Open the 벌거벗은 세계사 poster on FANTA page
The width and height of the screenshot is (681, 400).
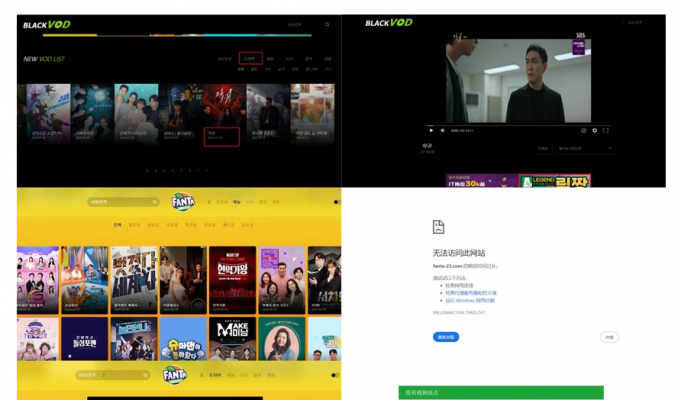click(134, 280)
